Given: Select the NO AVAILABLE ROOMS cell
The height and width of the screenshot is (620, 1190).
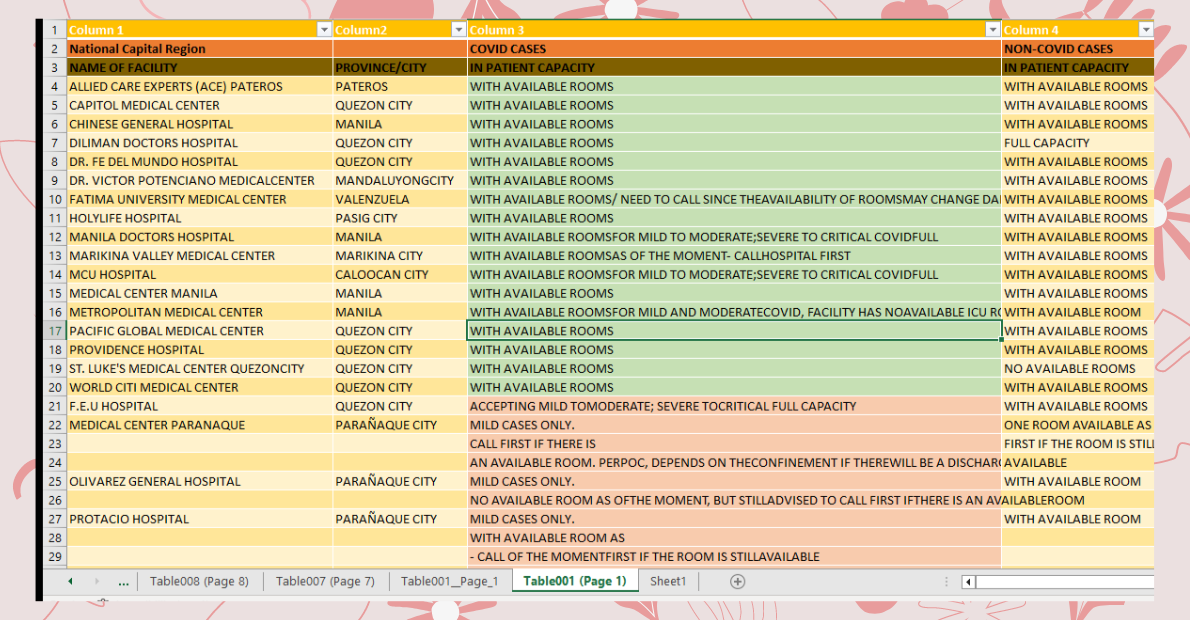Looking at the screenshot, I should [x=1078, y=368].
